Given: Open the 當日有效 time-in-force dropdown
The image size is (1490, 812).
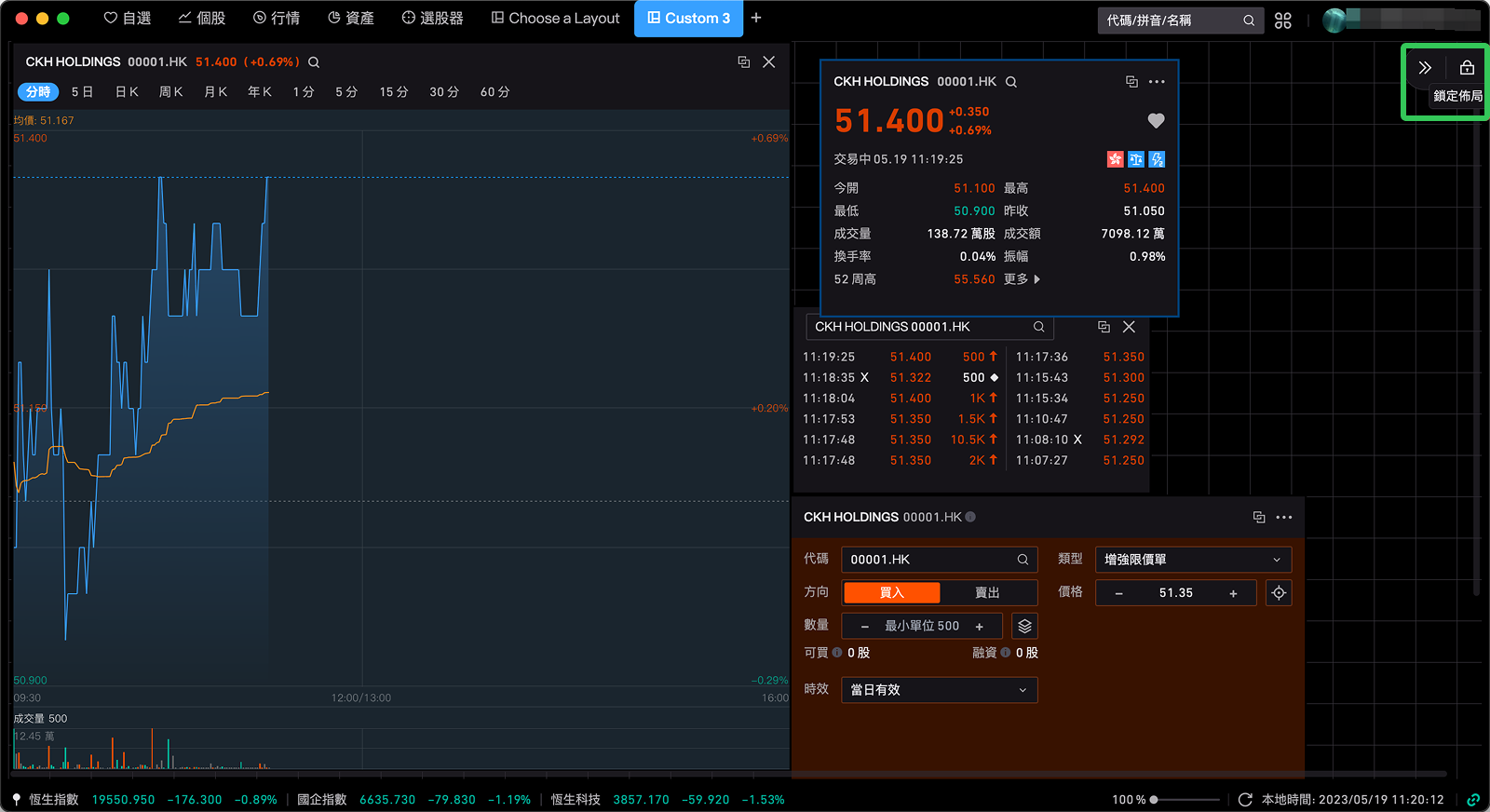Looking at the screenshot, I should (x=938, y=690).
